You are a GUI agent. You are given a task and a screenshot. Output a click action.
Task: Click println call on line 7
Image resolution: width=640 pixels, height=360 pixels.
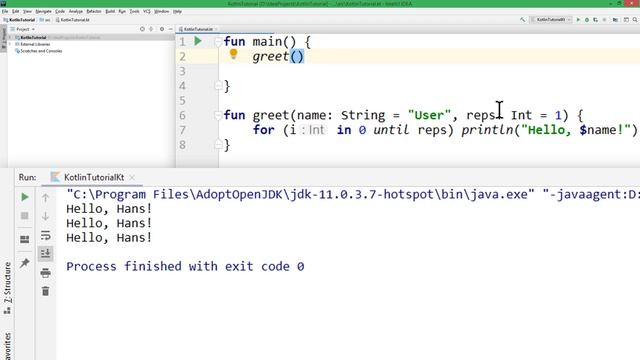pos(487,130)
